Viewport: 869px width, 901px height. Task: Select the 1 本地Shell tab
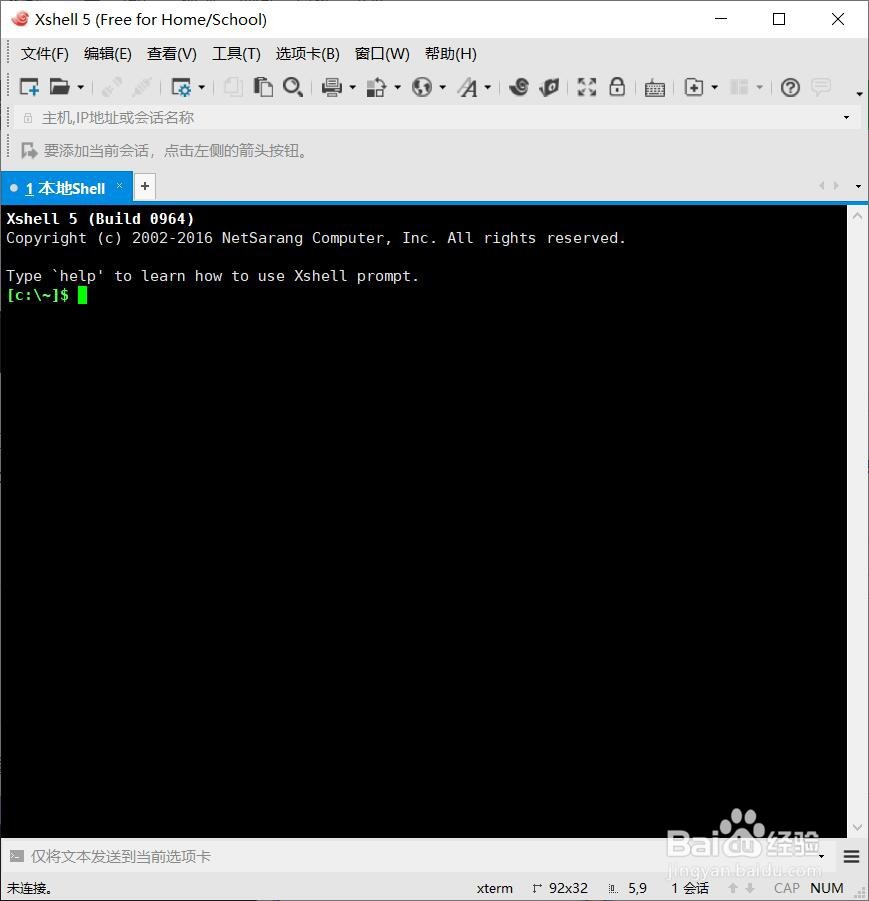point(65,188)
